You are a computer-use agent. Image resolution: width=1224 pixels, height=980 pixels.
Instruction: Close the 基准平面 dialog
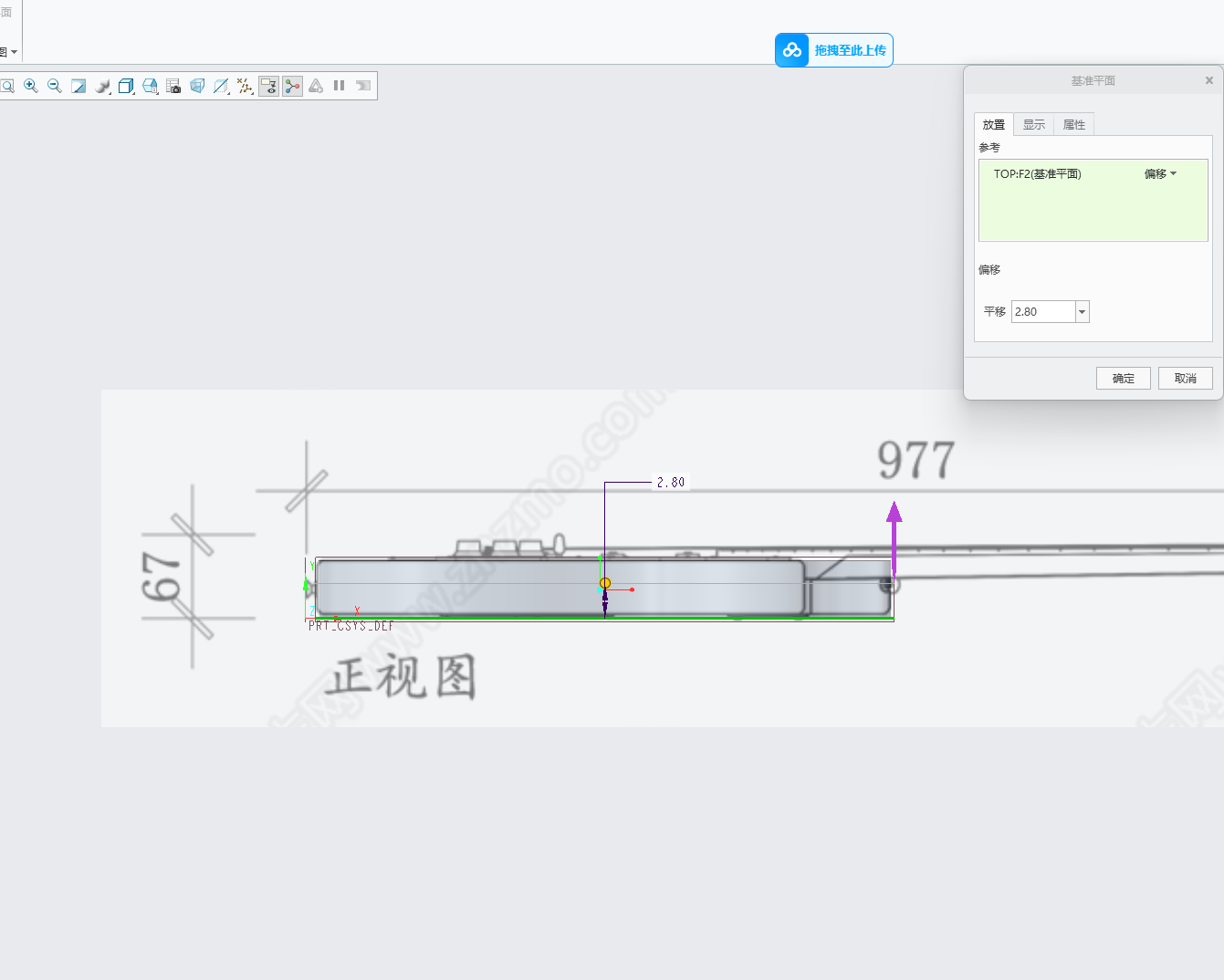pos(1209,80)
